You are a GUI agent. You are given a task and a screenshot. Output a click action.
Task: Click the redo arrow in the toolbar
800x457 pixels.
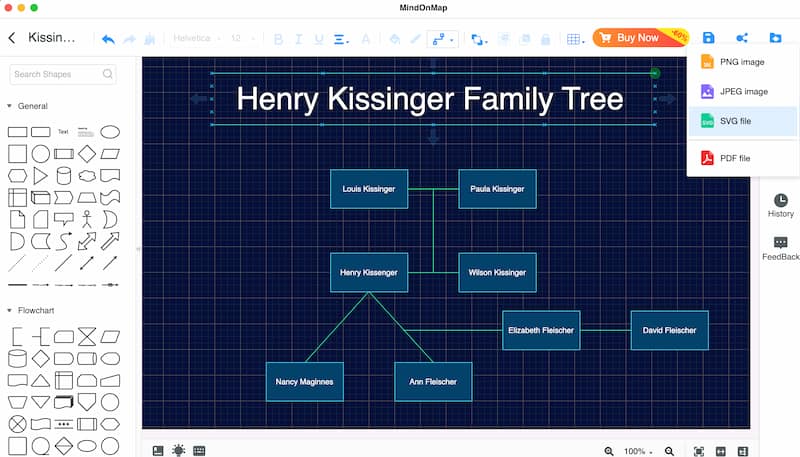[130, 39]
